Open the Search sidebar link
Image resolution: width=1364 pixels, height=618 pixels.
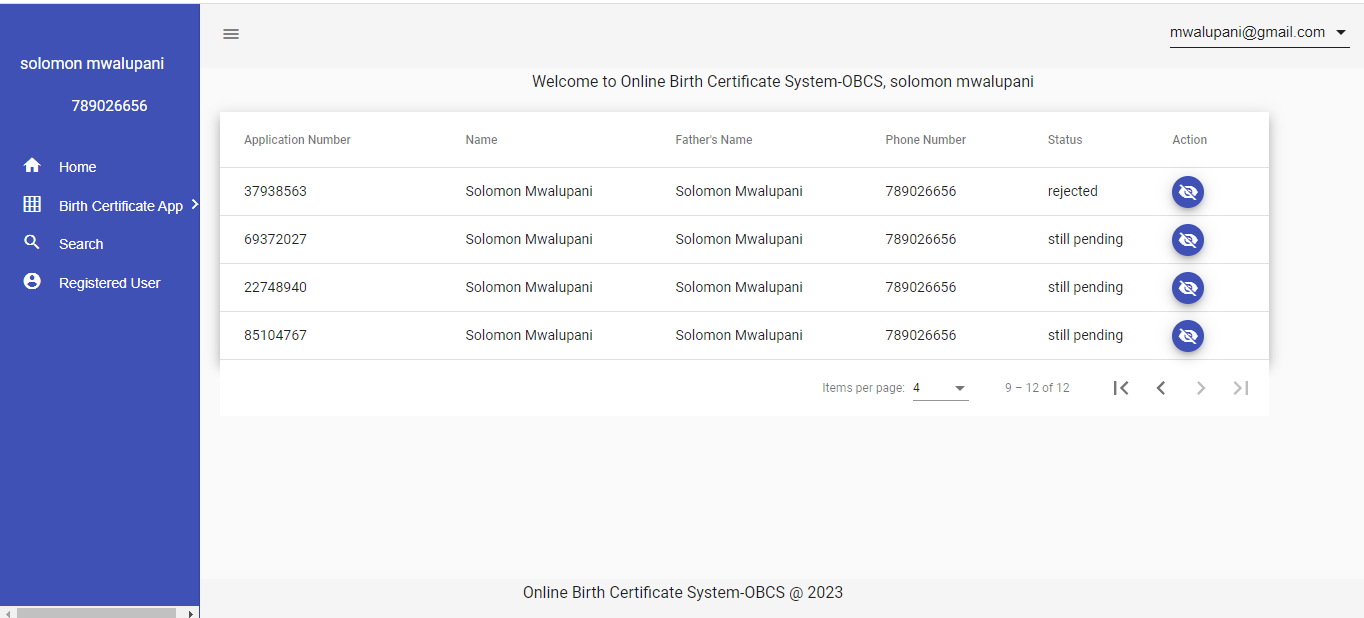click(x=81, y=244)
